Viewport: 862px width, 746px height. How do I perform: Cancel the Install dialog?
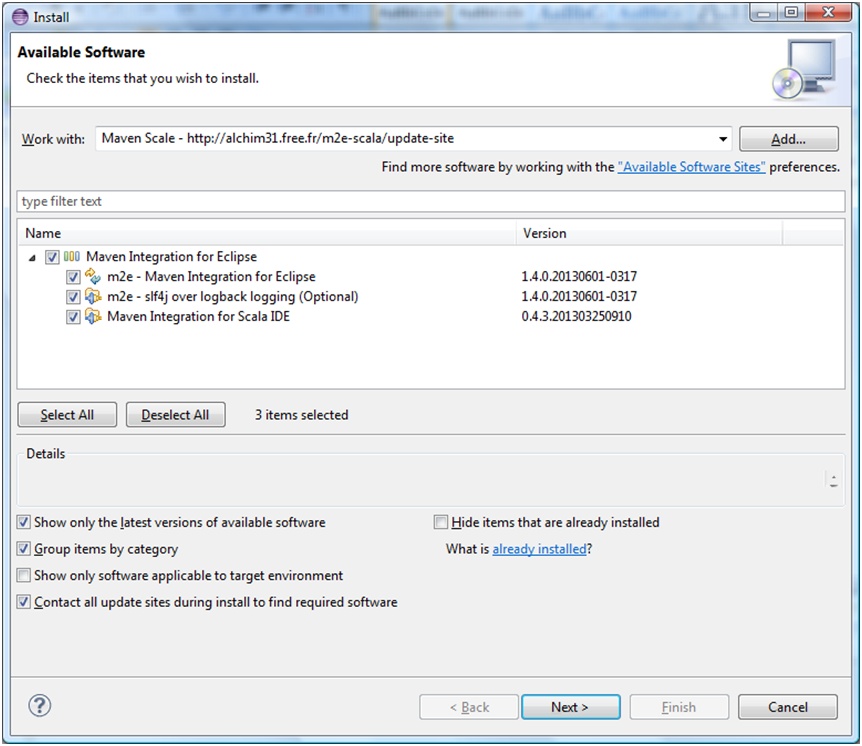(788, 707)
